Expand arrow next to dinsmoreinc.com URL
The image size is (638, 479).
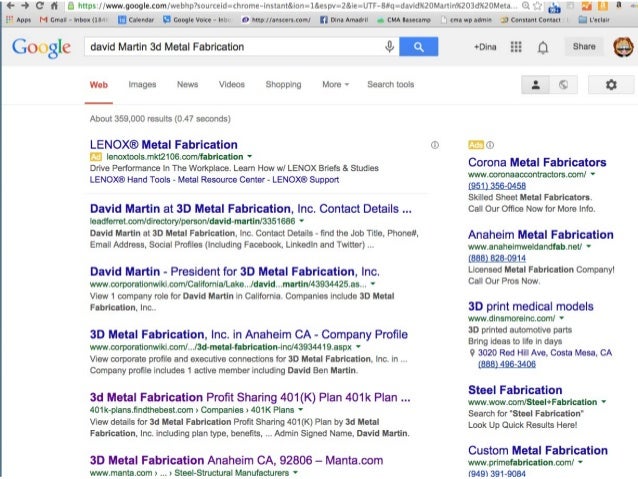tap(562, 318)
